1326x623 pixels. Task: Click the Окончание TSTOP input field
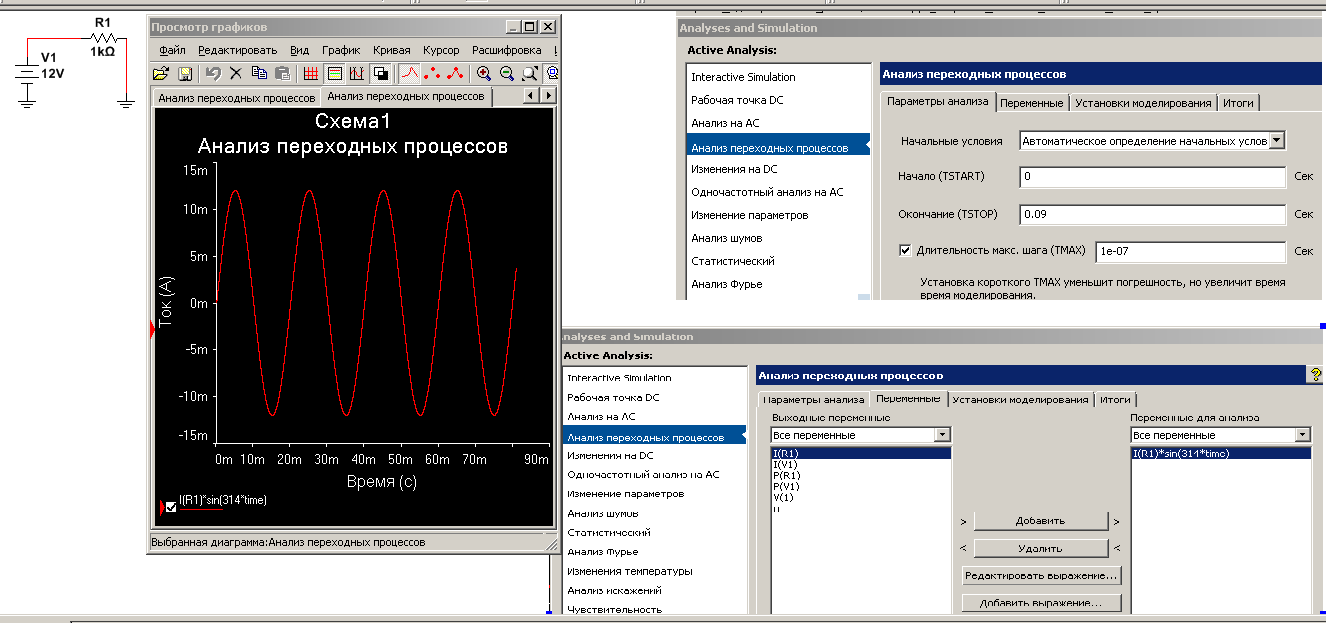tap(1150, 213)
